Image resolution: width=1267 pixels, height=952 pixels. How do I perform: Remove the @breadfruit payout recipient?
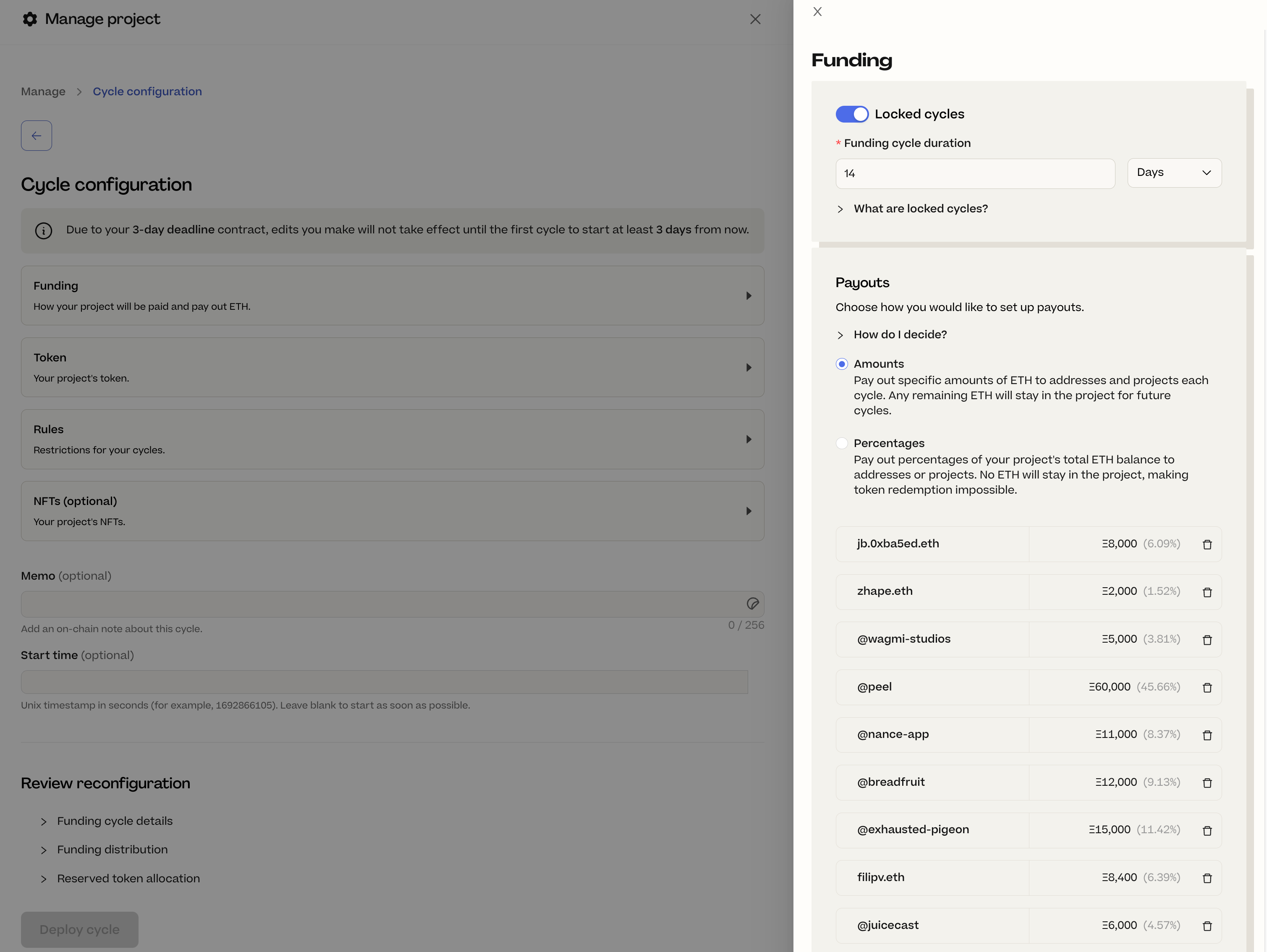(1207, 782)
